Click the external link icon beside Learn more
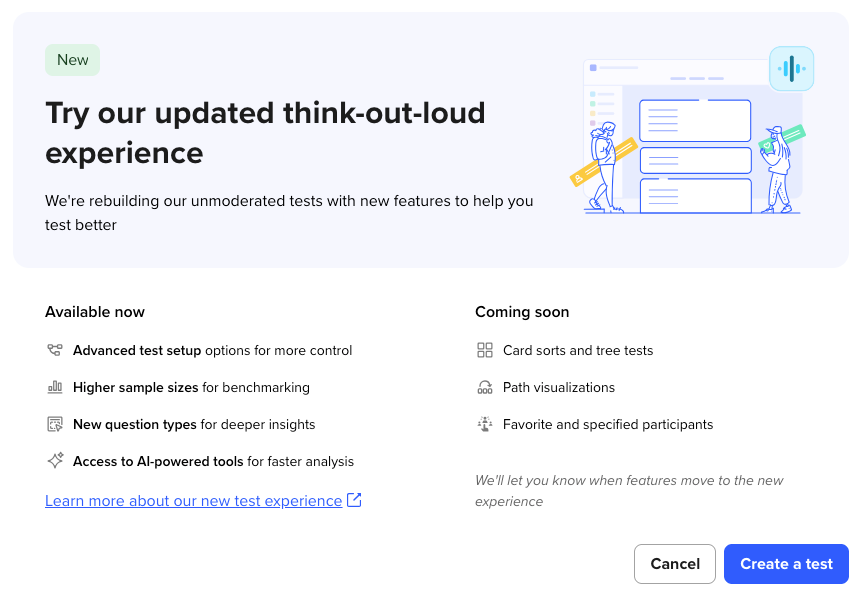866x600 pixels. tap(354, 500)
